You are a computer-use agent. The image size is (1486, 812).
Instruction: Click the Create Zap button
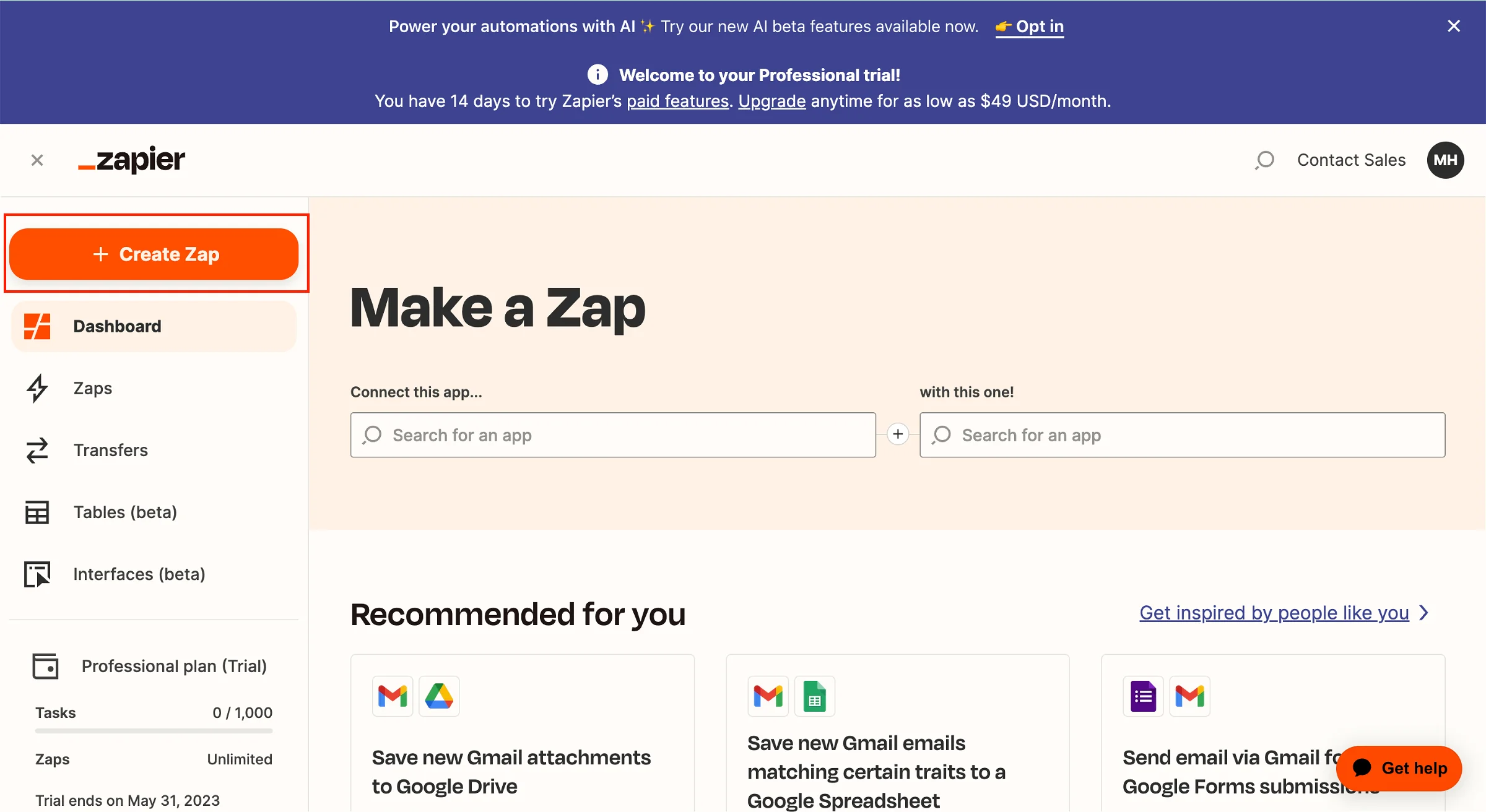pos(154,254)
